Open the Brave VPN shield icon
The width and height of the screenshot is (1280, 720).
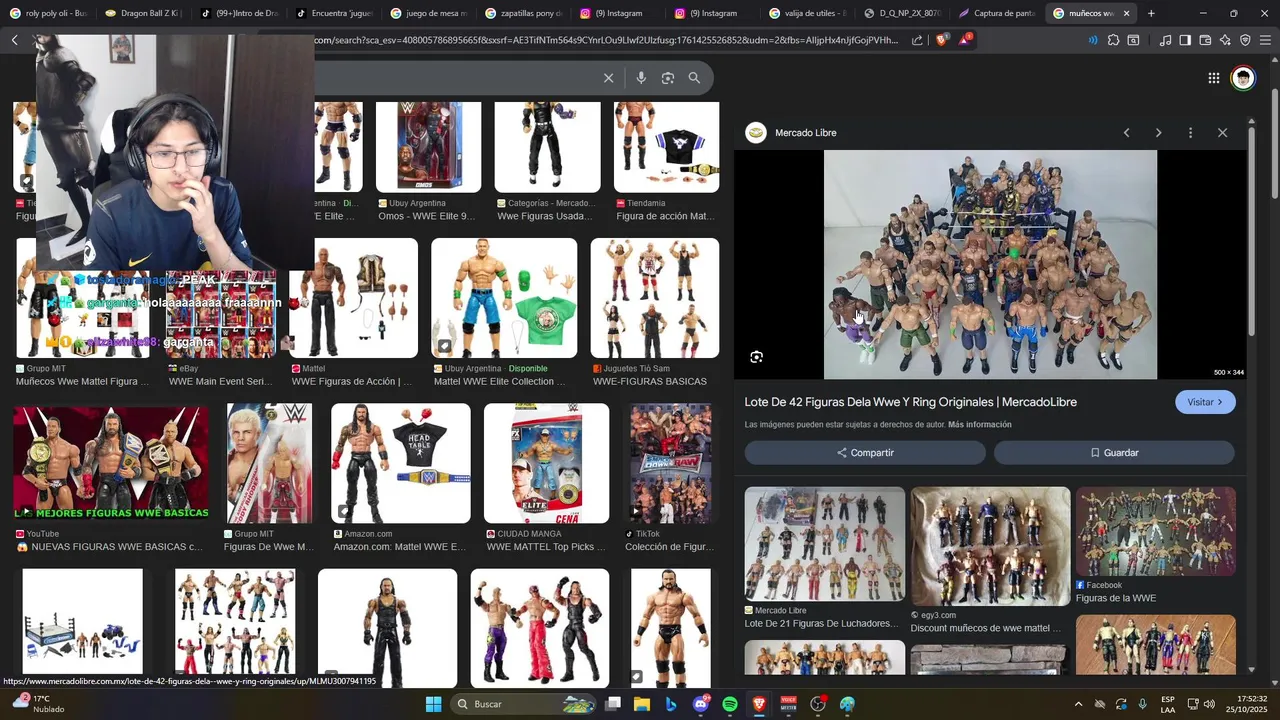click(x=1245, y=40)
